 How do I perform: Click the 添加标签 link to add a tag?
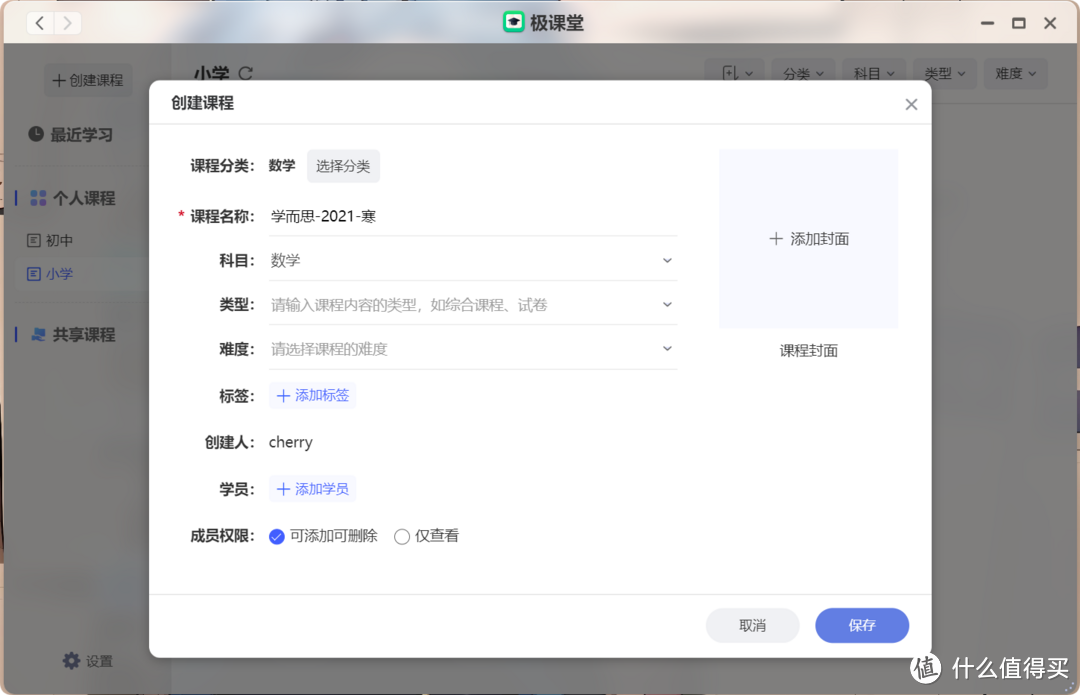coord(312,395)
